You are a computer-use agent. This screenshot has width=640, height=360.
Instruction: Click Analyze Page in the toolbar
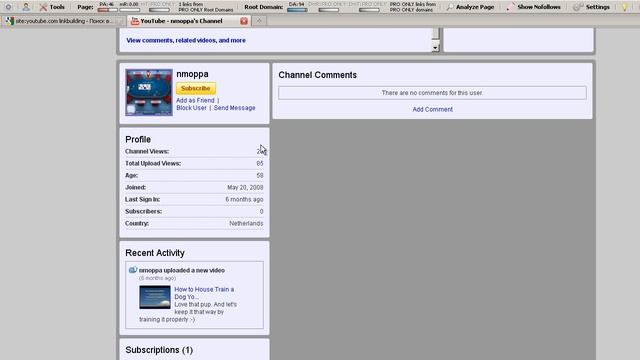pyautogui.click(x=471, y=7)
